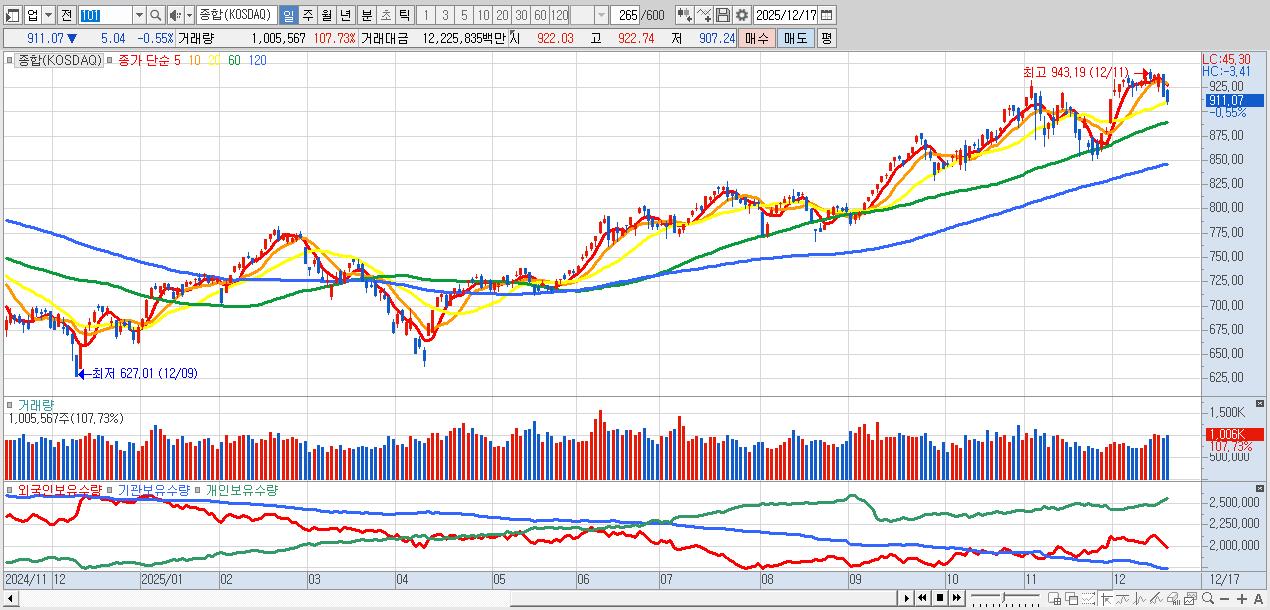The image size is (1270, 610).
Task: Choose the 120 interval button
Action: tap(560, 16)
